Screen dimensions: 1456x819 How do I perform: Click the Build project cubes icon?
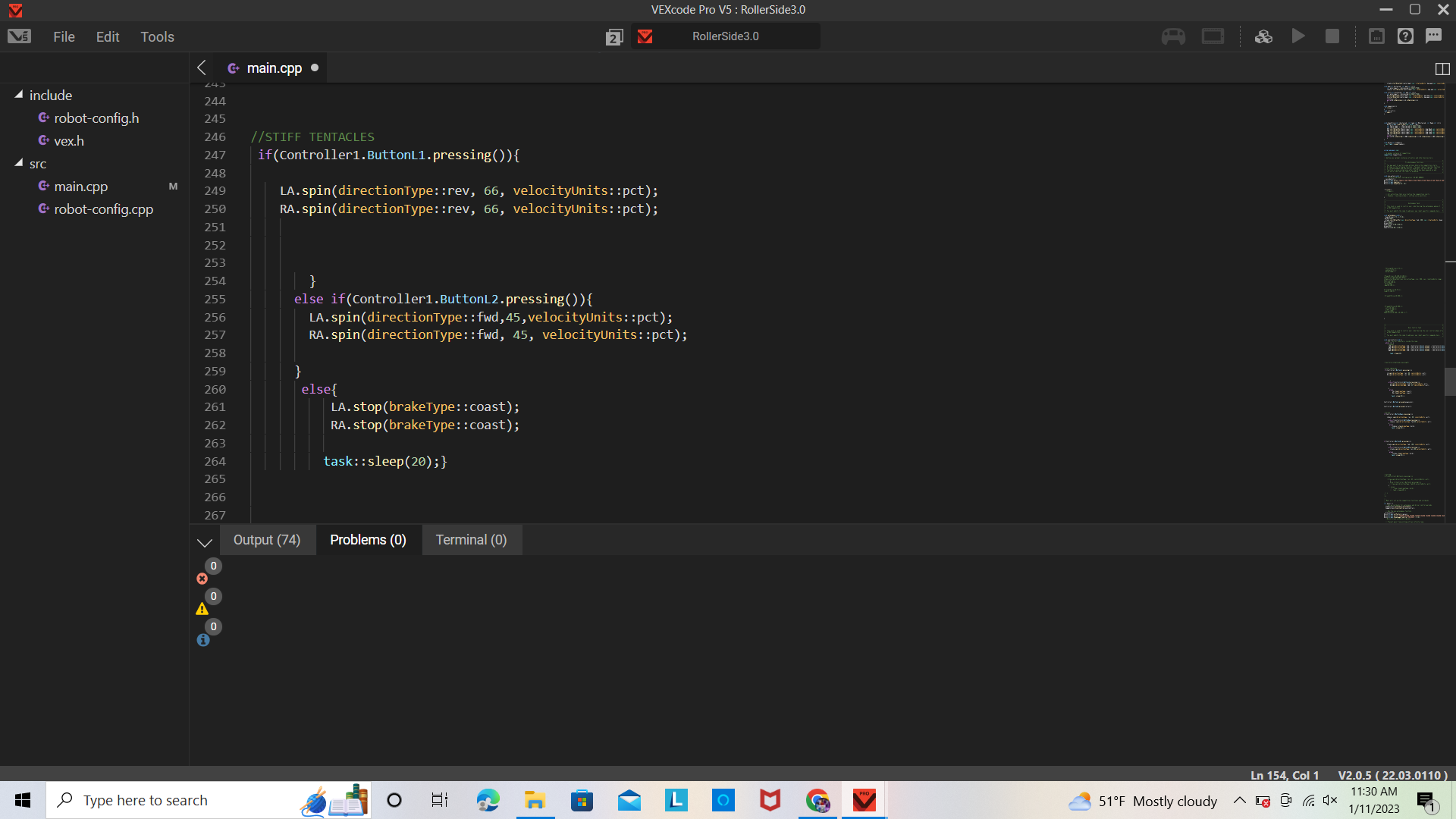tap(1263, 36)
